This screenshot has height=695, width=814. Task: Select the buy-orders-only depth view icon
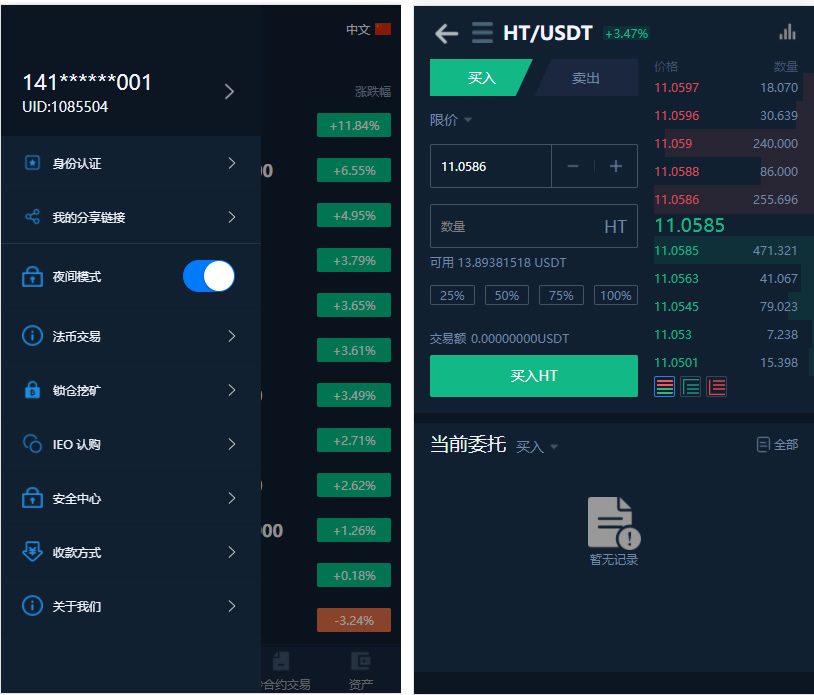coord(691,387)
